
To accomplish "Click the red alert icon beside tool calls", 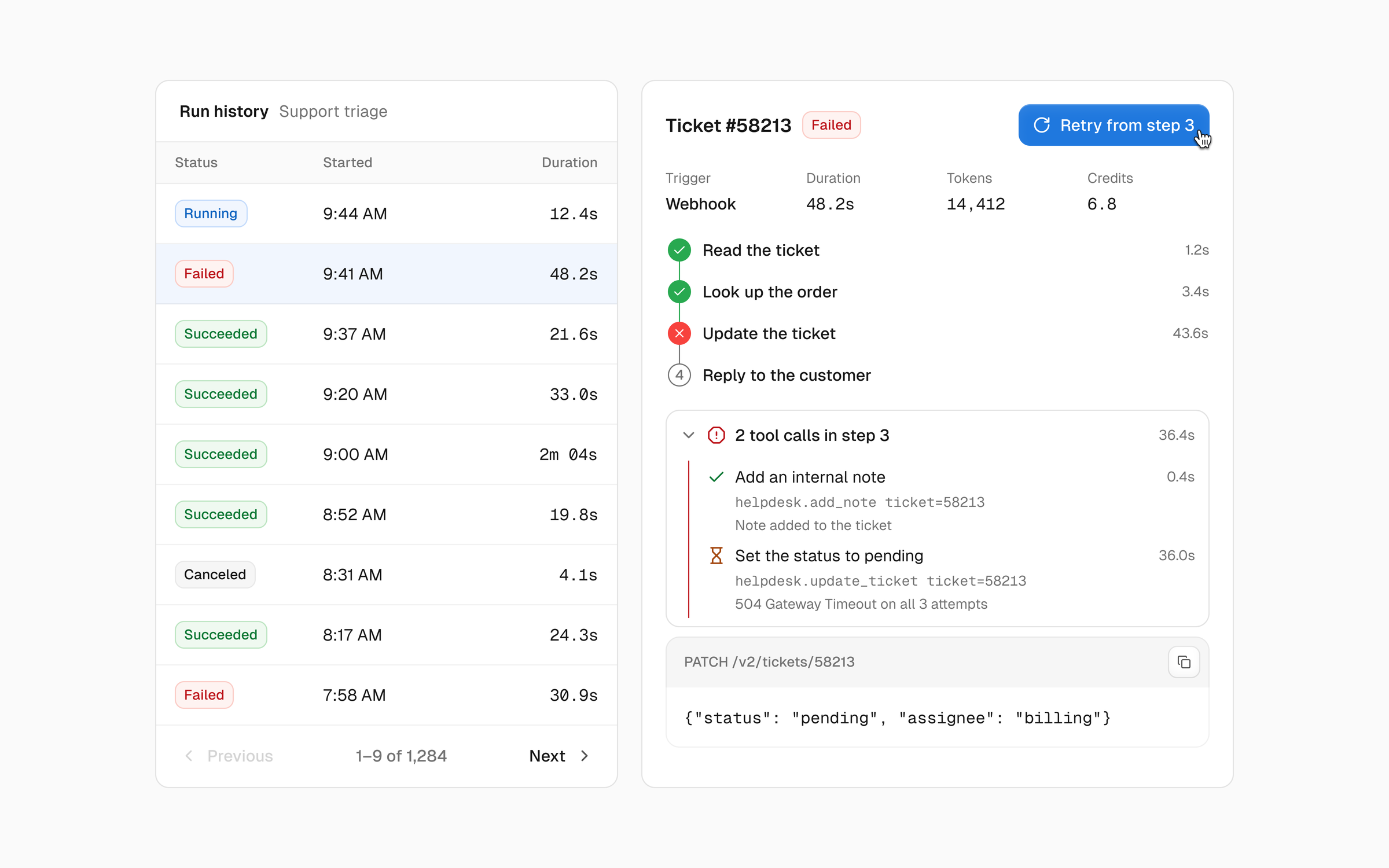I will click(716, 435).
